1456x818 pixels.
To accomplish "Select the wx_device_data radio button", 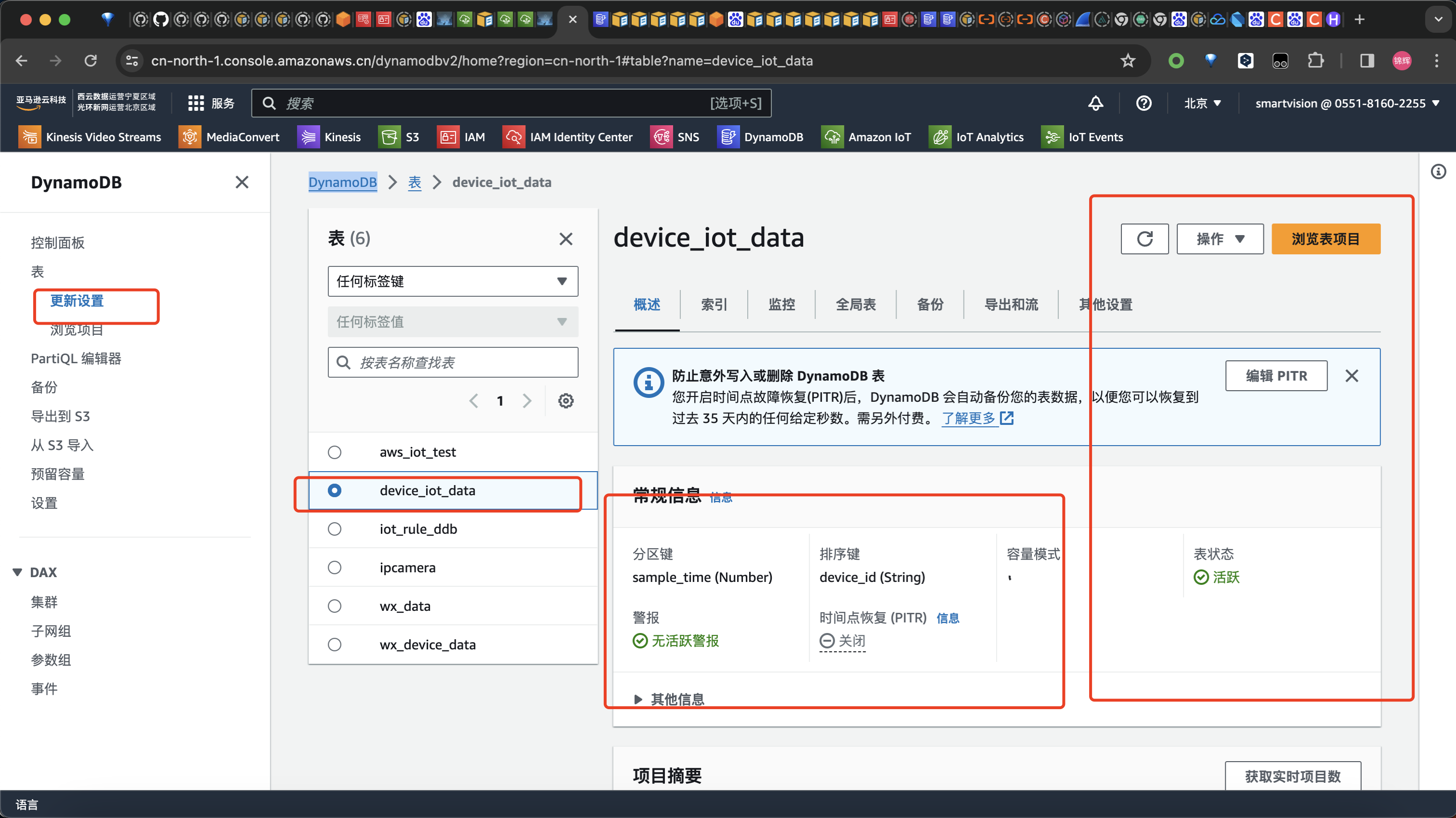I will point(335,644).
